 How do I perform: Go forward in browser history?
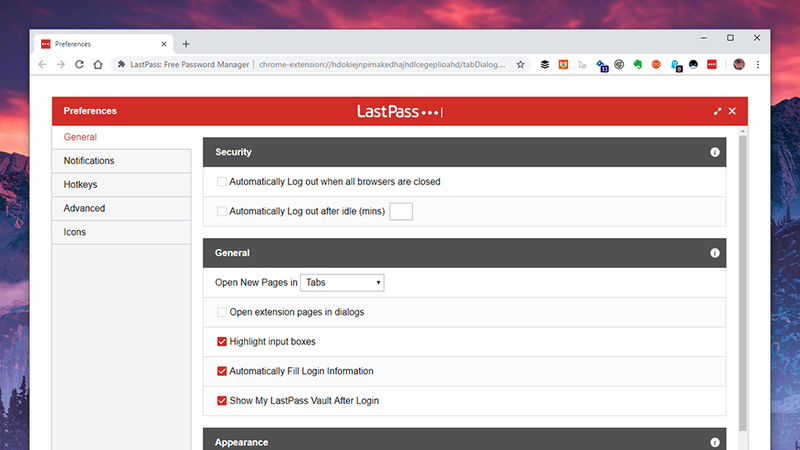(61, 65)
